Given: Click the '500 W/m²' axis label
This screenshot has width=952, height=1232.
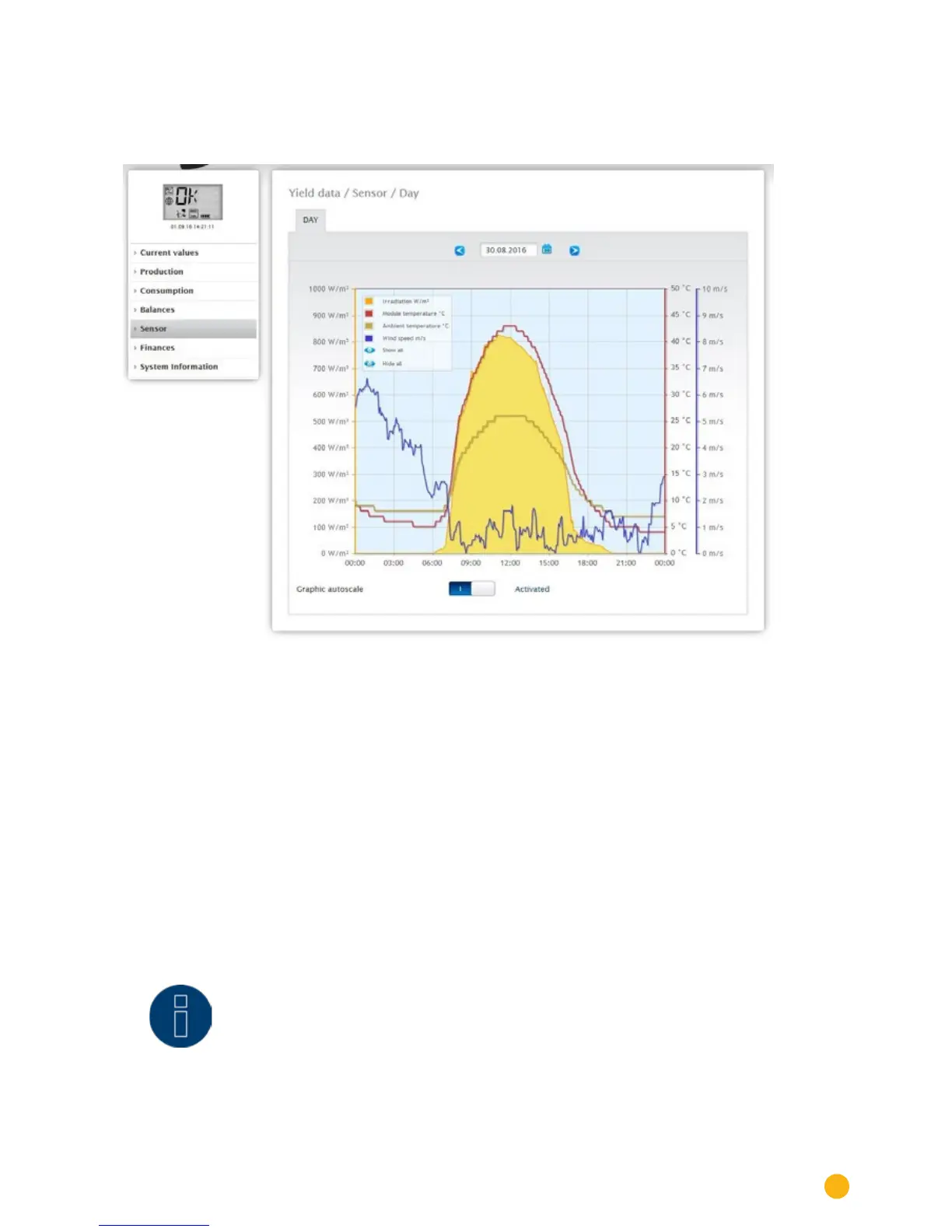Looking at the screenshot, I should [x=331, y=422].
